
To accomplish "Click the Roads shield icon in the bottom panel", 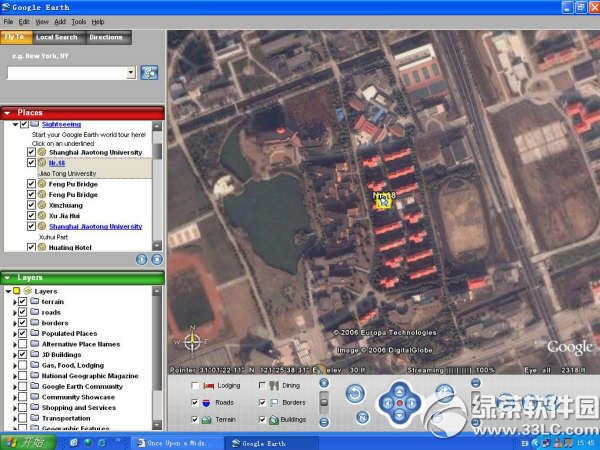I will (206, 403).
